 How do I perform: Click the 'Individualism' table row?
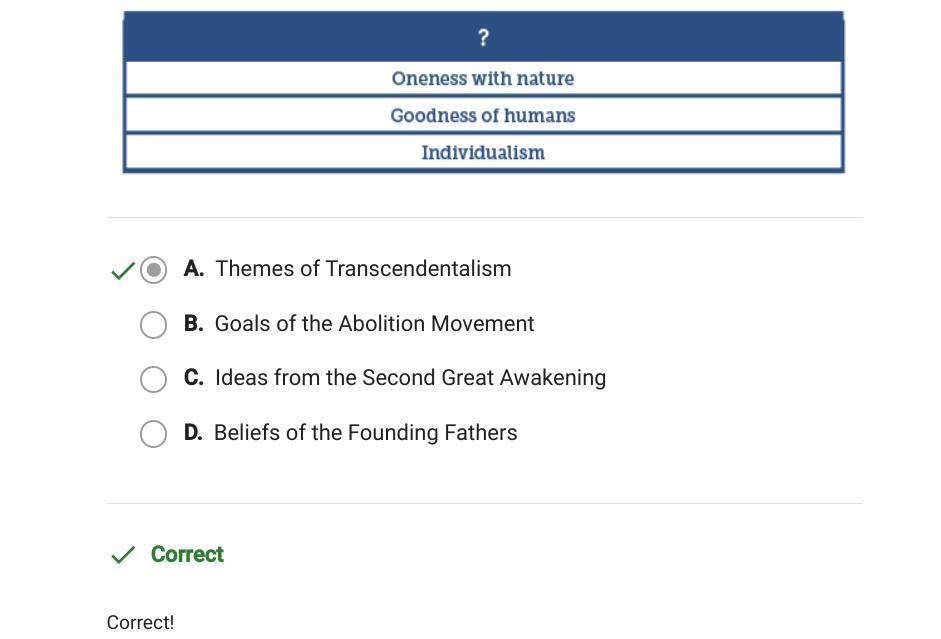483,153
